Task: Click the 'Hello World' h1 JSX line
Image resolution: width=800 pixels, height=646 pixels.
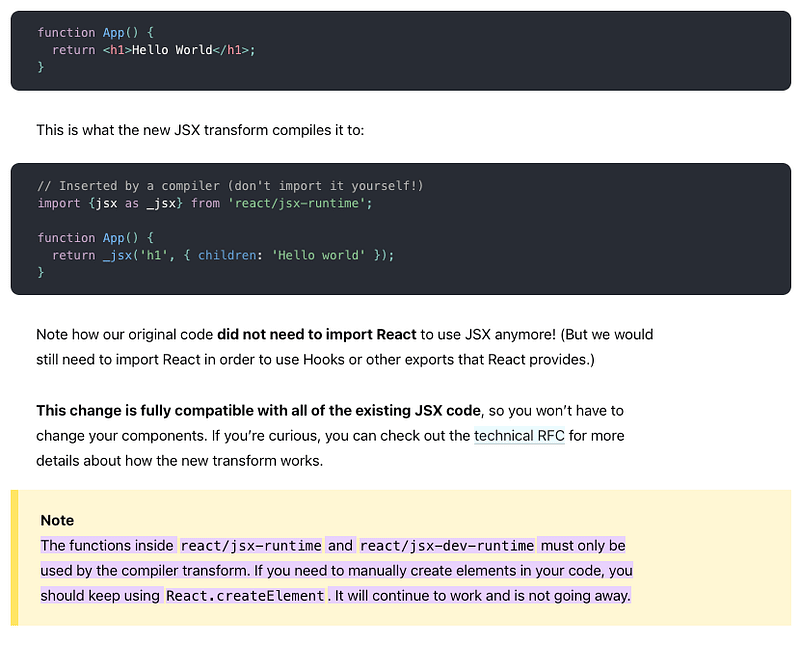Action: tap(178, 50)
